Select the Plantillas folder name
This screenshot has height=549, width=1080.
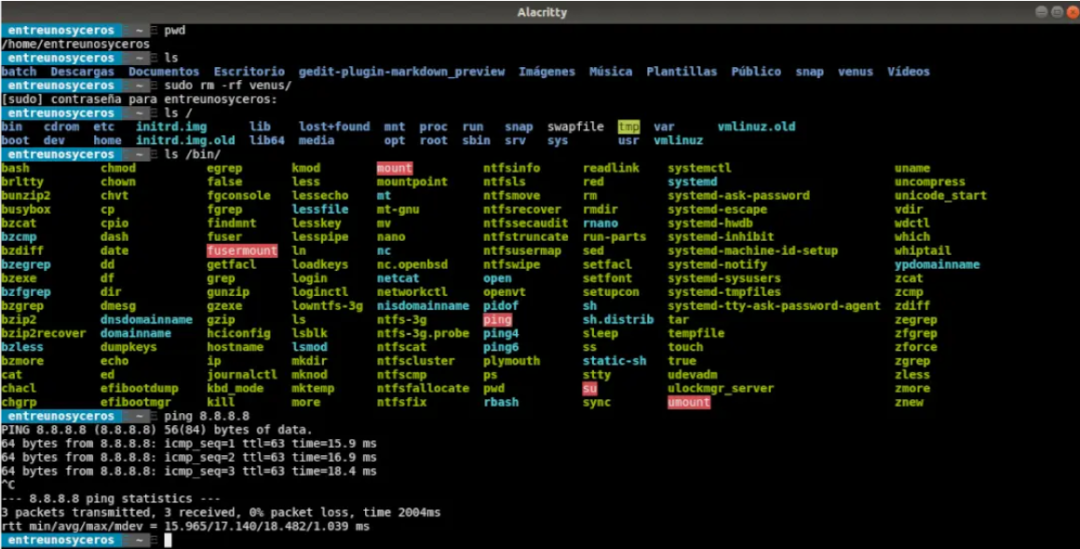pyautogui.click(x=681, y=72)
